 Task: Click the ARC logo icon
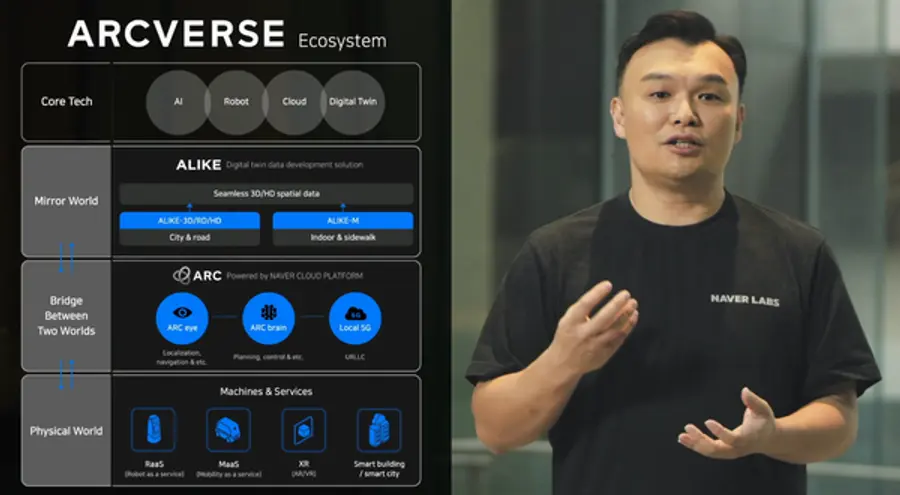pyautogui.click(x=182, y=275)
